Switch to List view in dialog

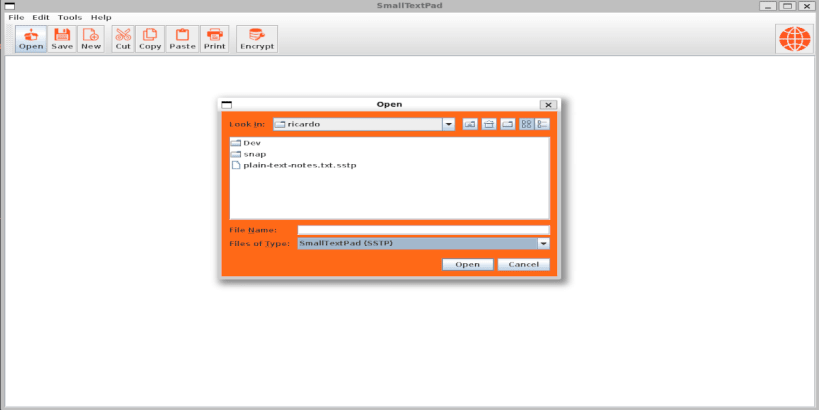[x=526, y=124]
